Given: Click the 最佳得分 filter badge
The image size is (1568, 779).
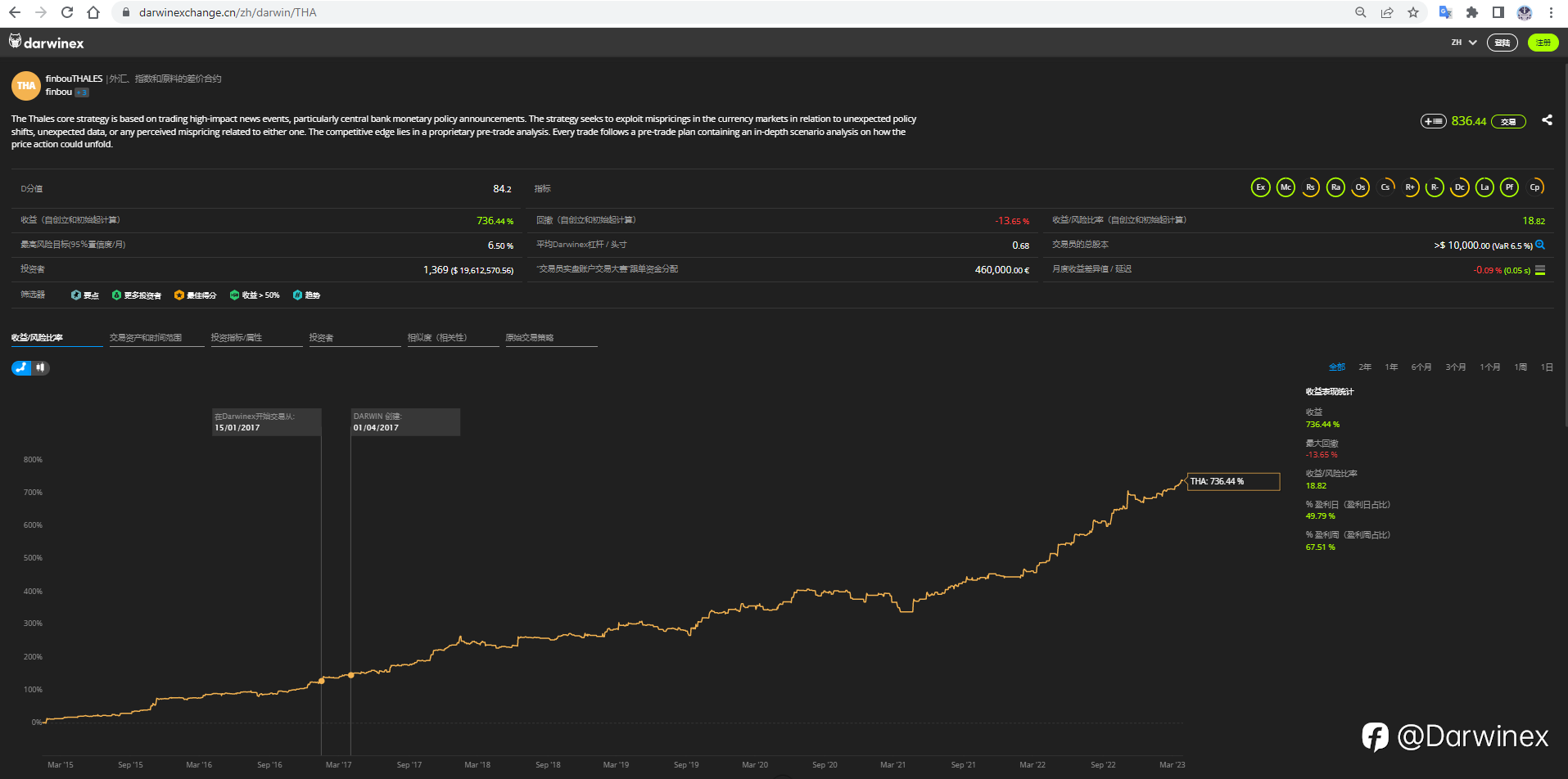Looking at the screenshot, I should click(196, 295).
